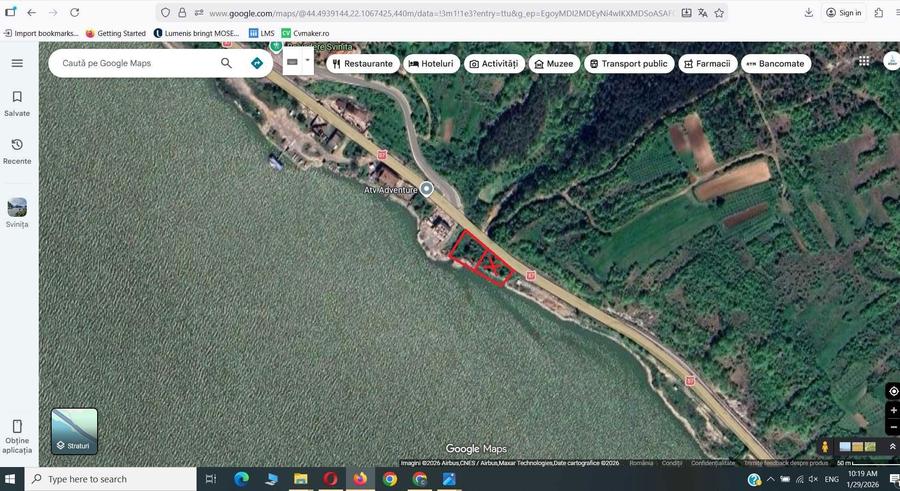Open the Getting Started bookmark
The height and width of the screenshot is (491, 900).
tap(115, 33)
